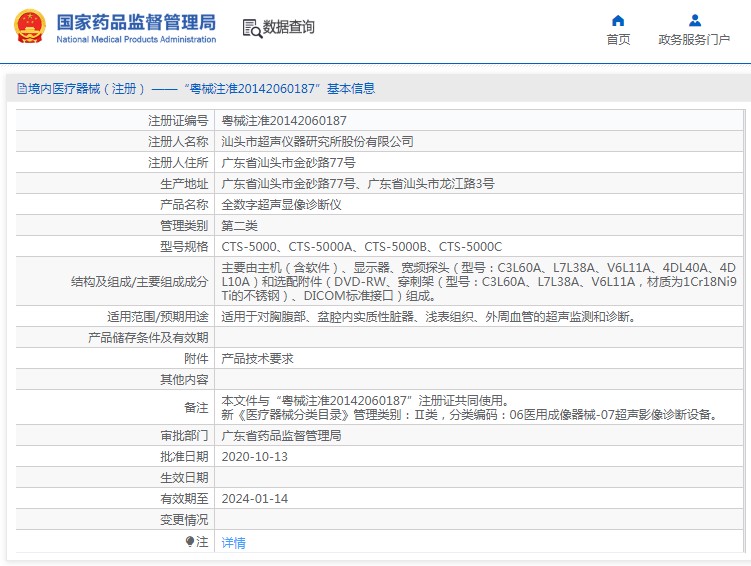Click the national emblem logo
Image resolution: width=751 pixels, height=566 pixels.
[29, 27]
